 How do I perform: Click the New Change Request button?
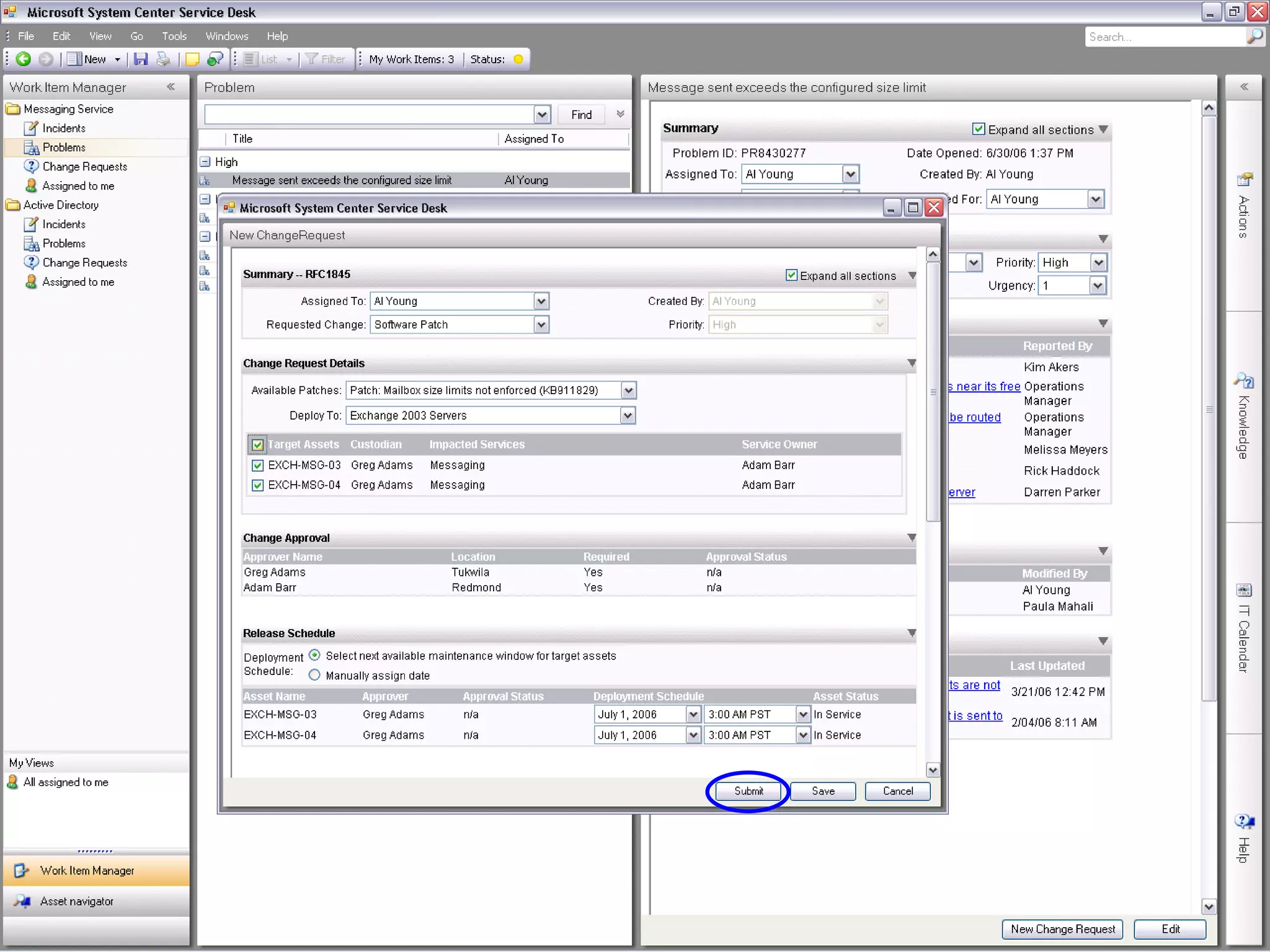[x=1062, y=928]
